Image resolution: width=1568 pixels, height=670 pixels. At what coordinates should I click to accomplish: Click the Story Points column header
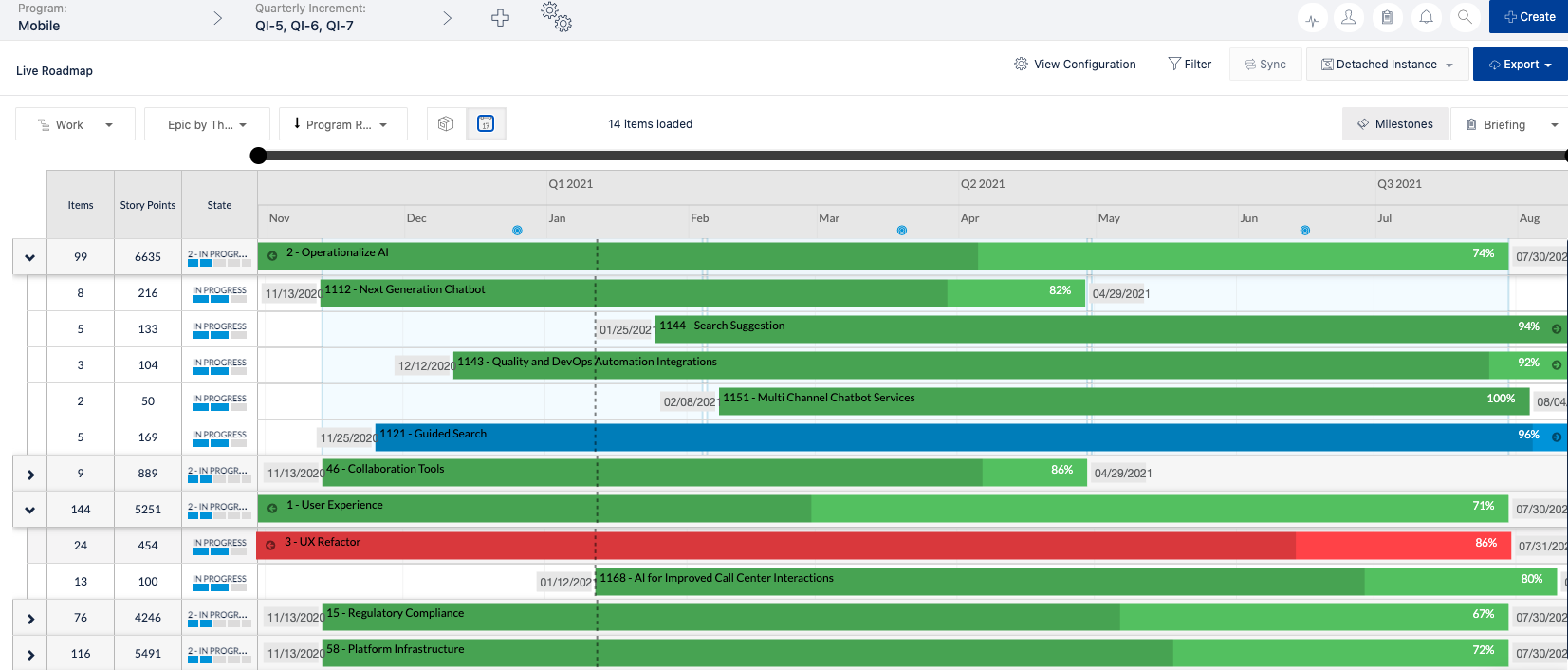point(148,205)
